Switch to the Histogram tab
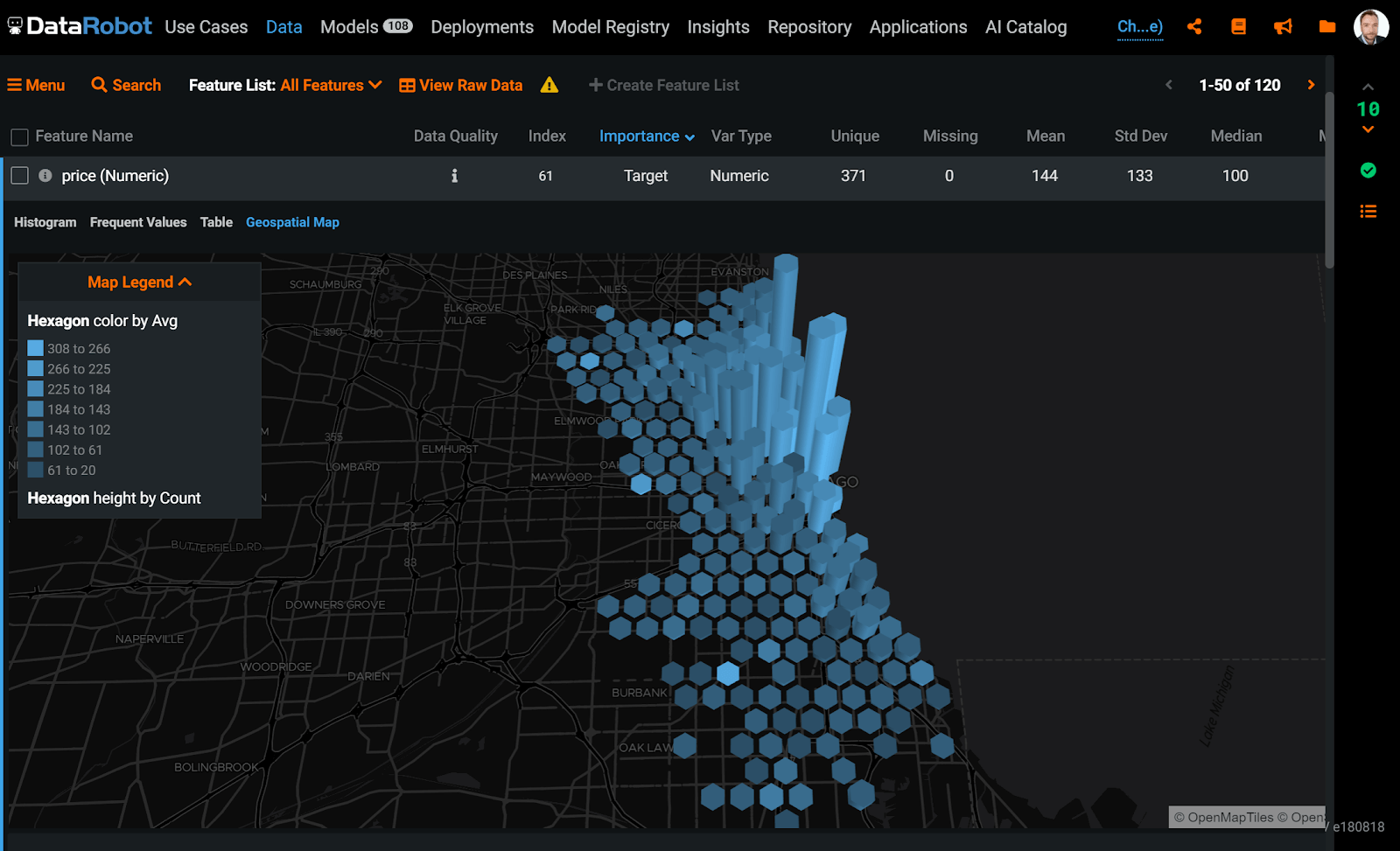Viewport: 1400px width, 851px height. click(x=45, y=222)
